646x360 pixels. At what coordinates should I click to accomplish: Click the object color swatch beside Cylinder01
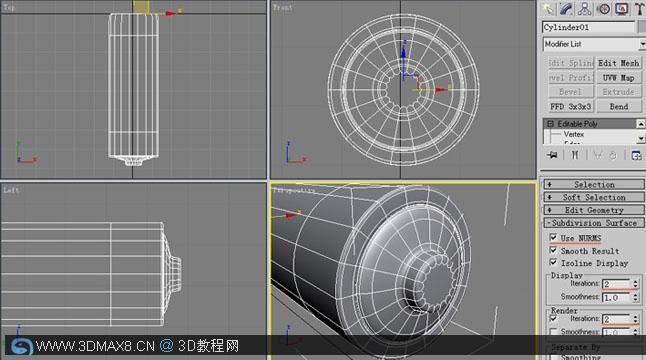[x=642, y=27]
